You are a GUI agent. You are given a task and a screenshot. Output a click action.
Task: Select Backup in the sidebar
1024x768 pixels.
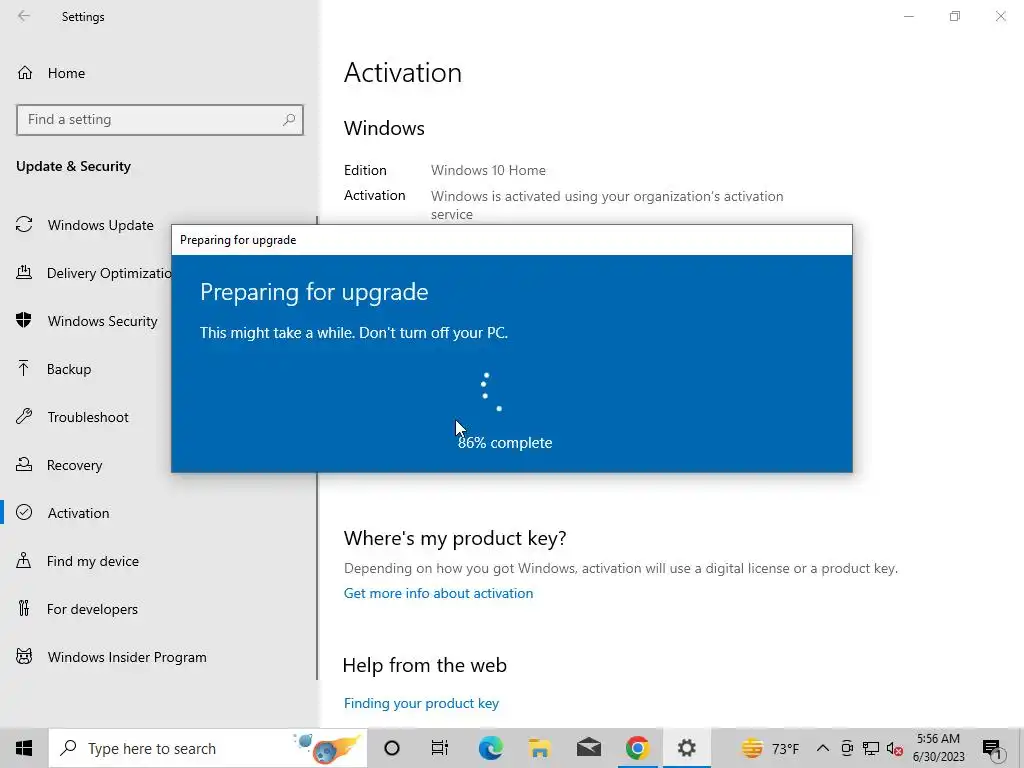[x=69, y=369]
